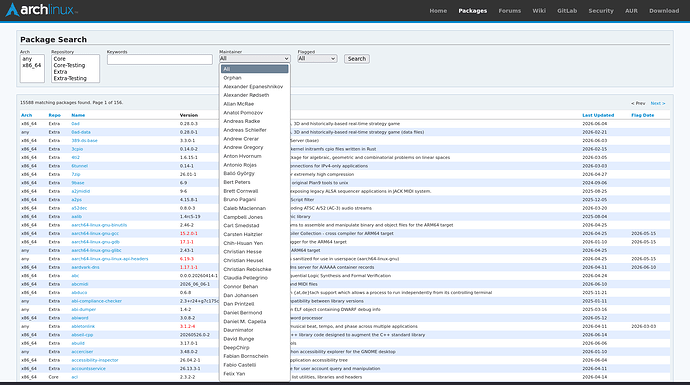Screen dimensions: 690x385
Task: Focus the Keywords input field
Action: [160, 59]
